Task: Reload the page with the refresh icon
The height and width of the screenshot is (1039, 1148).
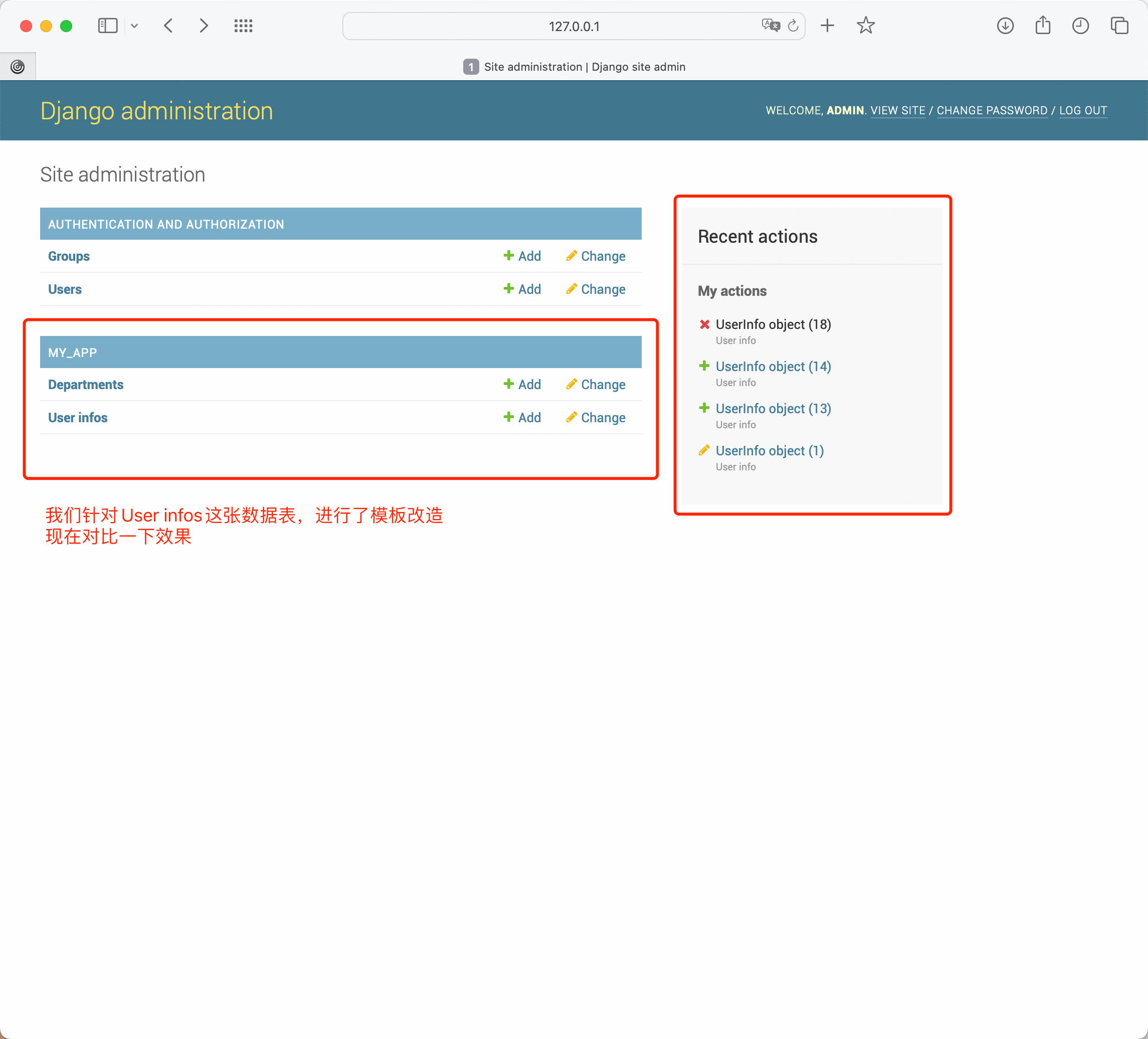Action: (x=793, y=26)
